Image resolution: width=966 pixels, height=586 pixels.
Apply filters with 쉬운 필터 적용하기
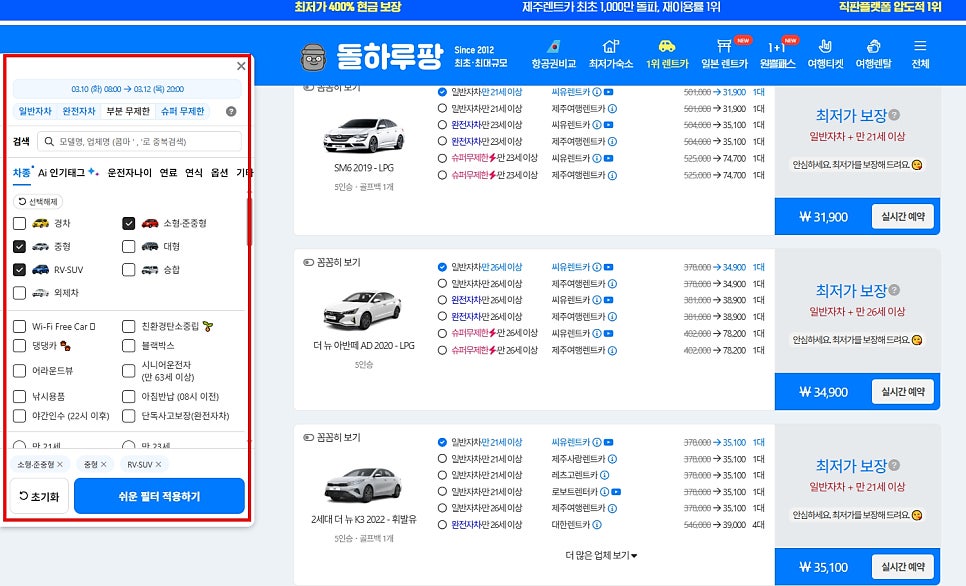159,496
